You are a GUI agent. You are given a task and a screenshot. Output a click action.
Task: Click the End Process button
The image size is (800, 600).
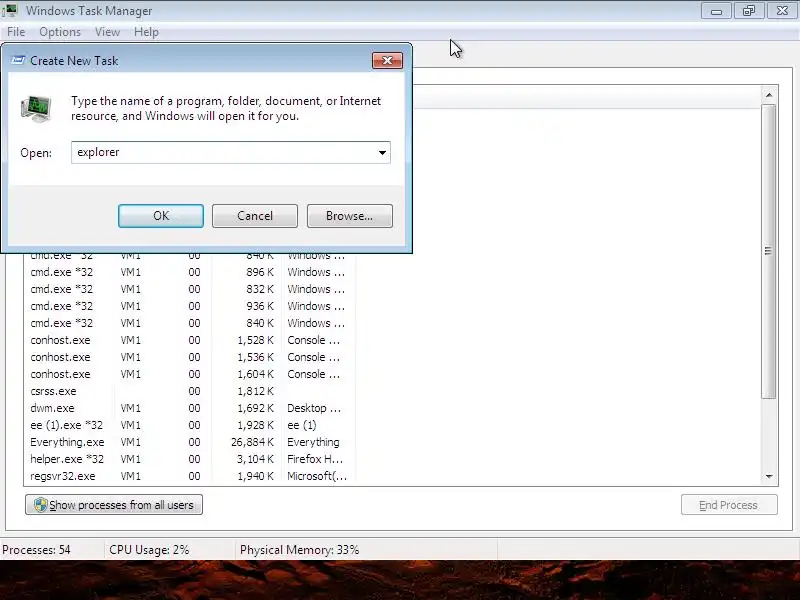pos(729,505)
